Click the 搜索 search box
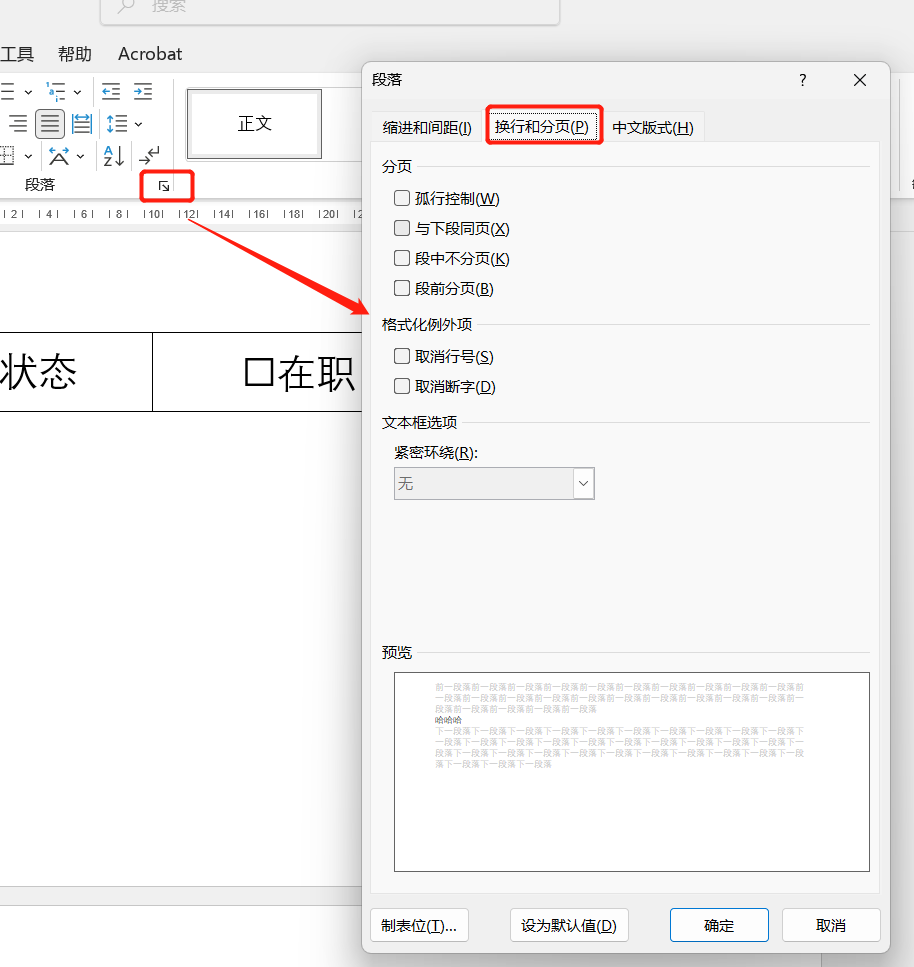 330,9
